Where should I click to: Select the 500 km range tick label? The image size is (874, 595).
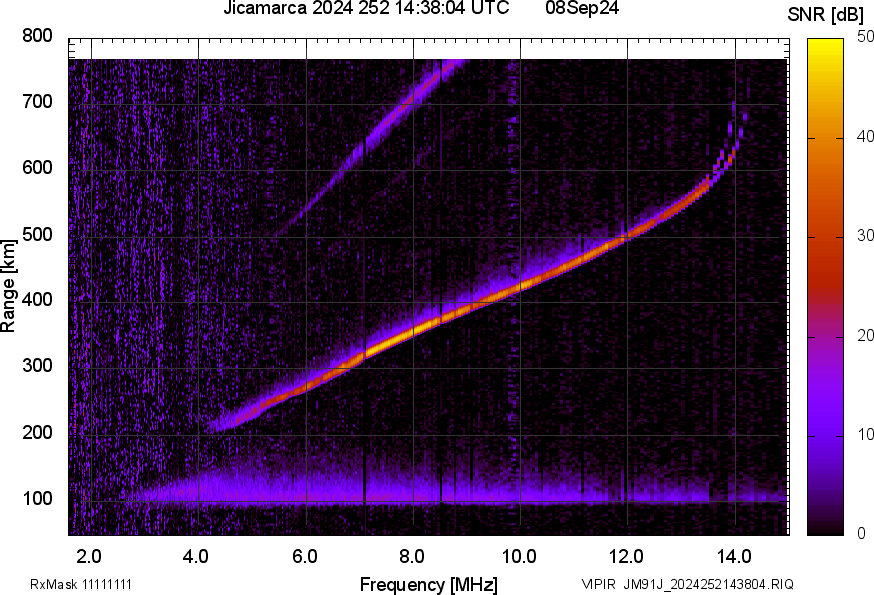(x=36, y=235)
